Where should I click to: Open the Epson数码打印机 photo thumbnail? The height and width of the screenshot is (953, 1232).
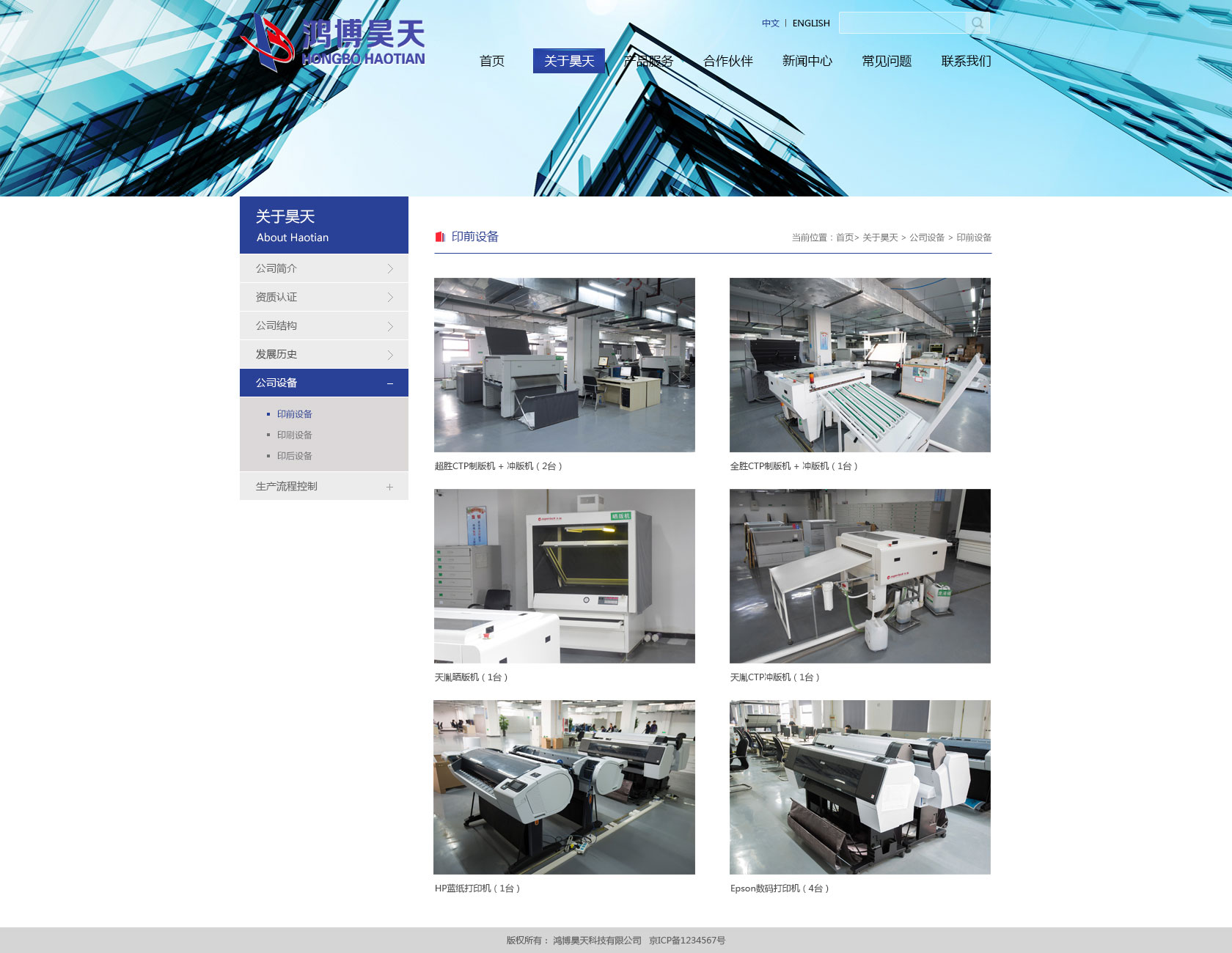pyautogui.click(x=859, y=787)
